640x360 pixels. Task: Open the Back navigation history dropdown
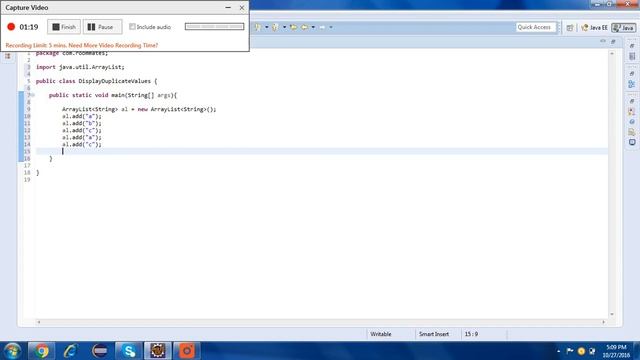(313, 27)
